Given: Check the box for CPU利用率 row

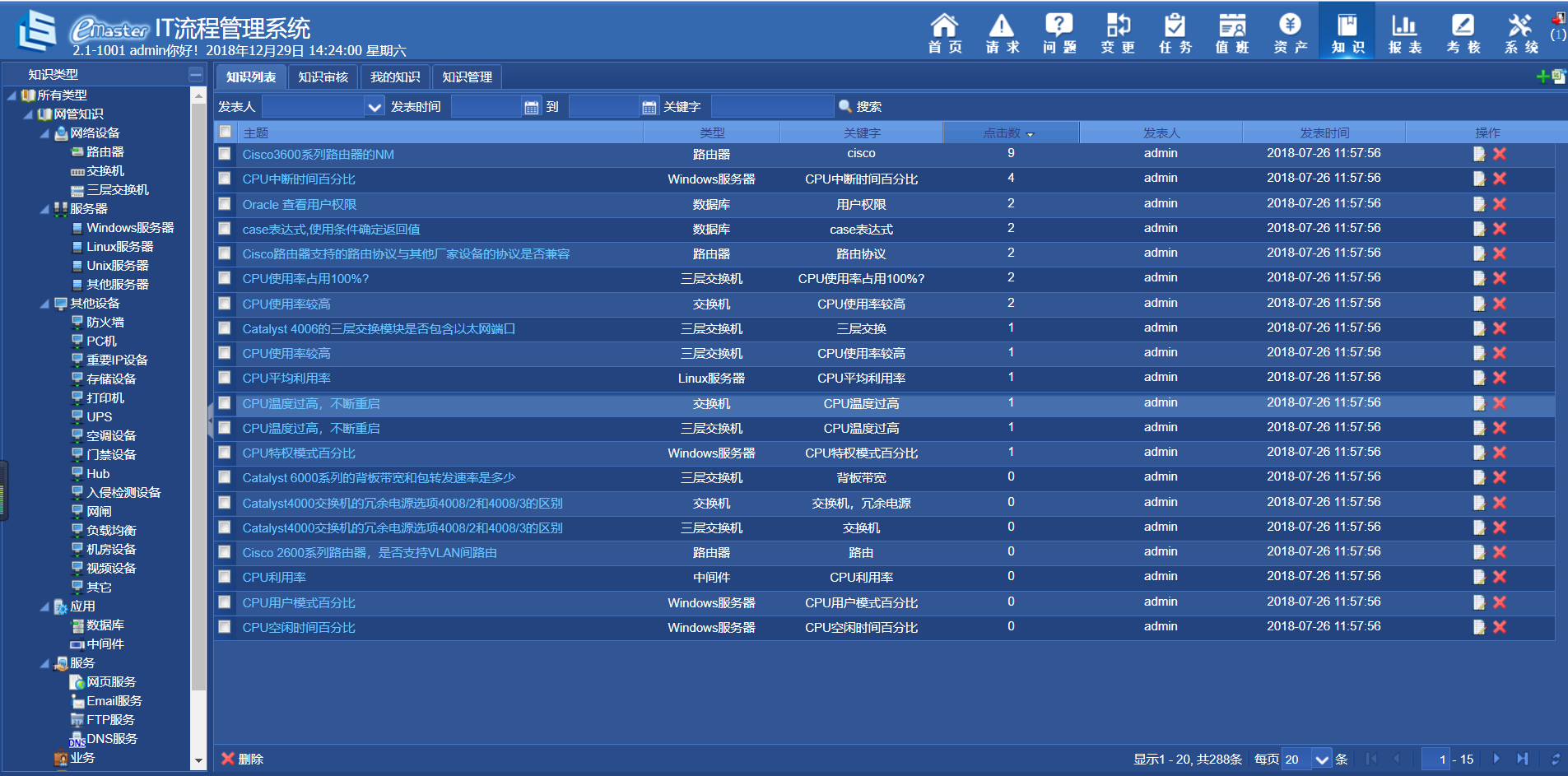Looking at the screenshot, I should (224, 577).
